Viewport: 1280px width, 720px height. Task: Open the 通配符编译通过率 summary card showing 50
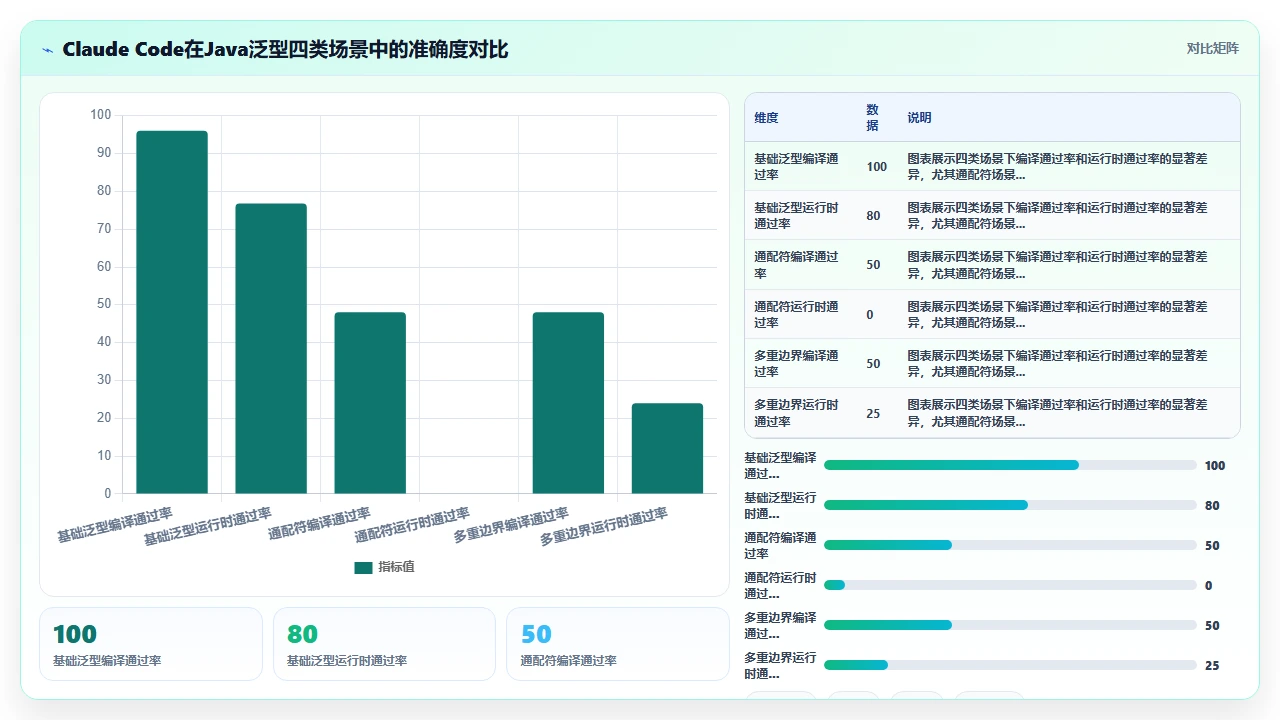(618, 644)
